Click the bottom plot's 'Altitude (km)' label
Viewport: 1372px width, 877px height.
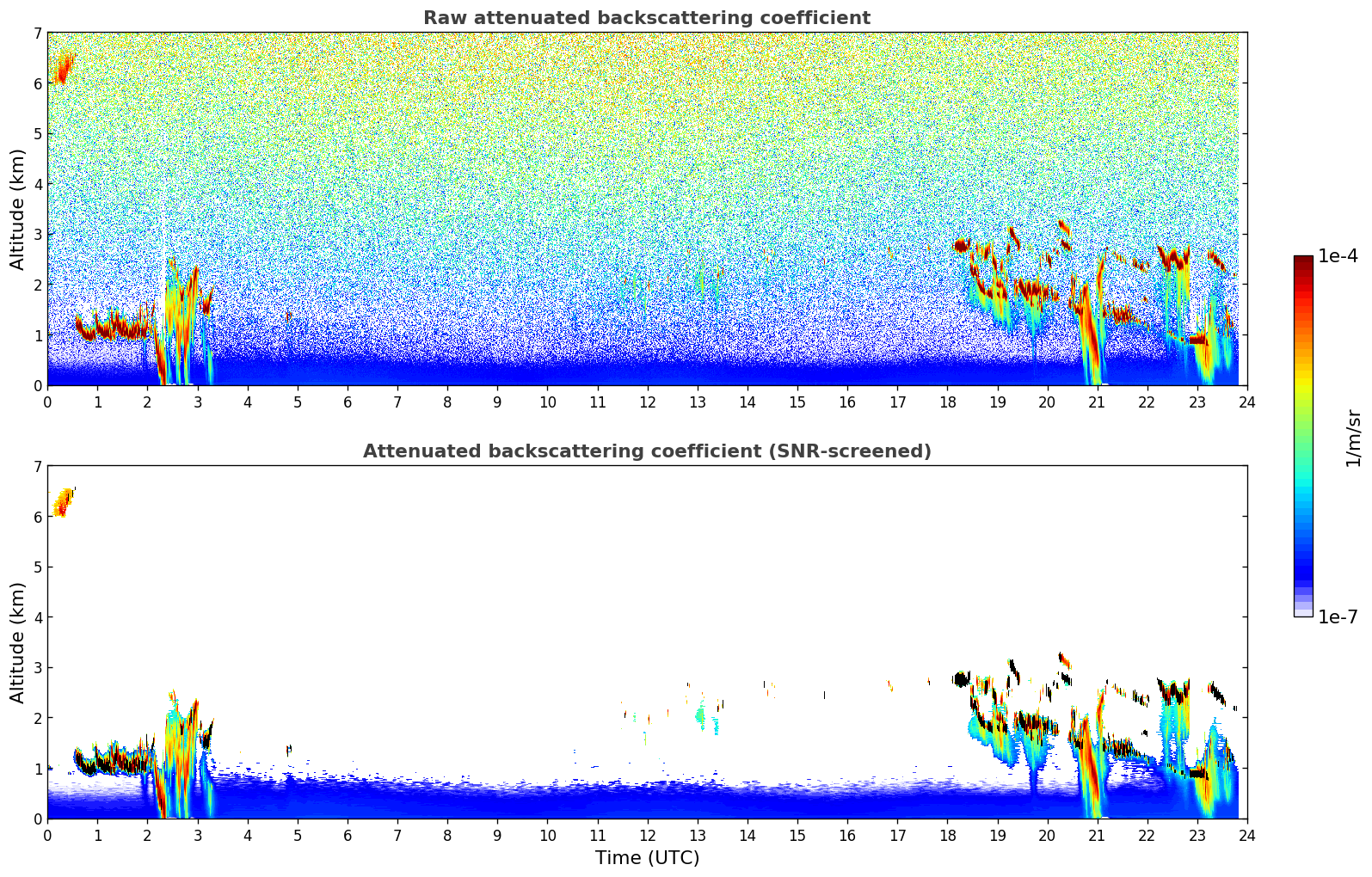(x=18, y=642)
